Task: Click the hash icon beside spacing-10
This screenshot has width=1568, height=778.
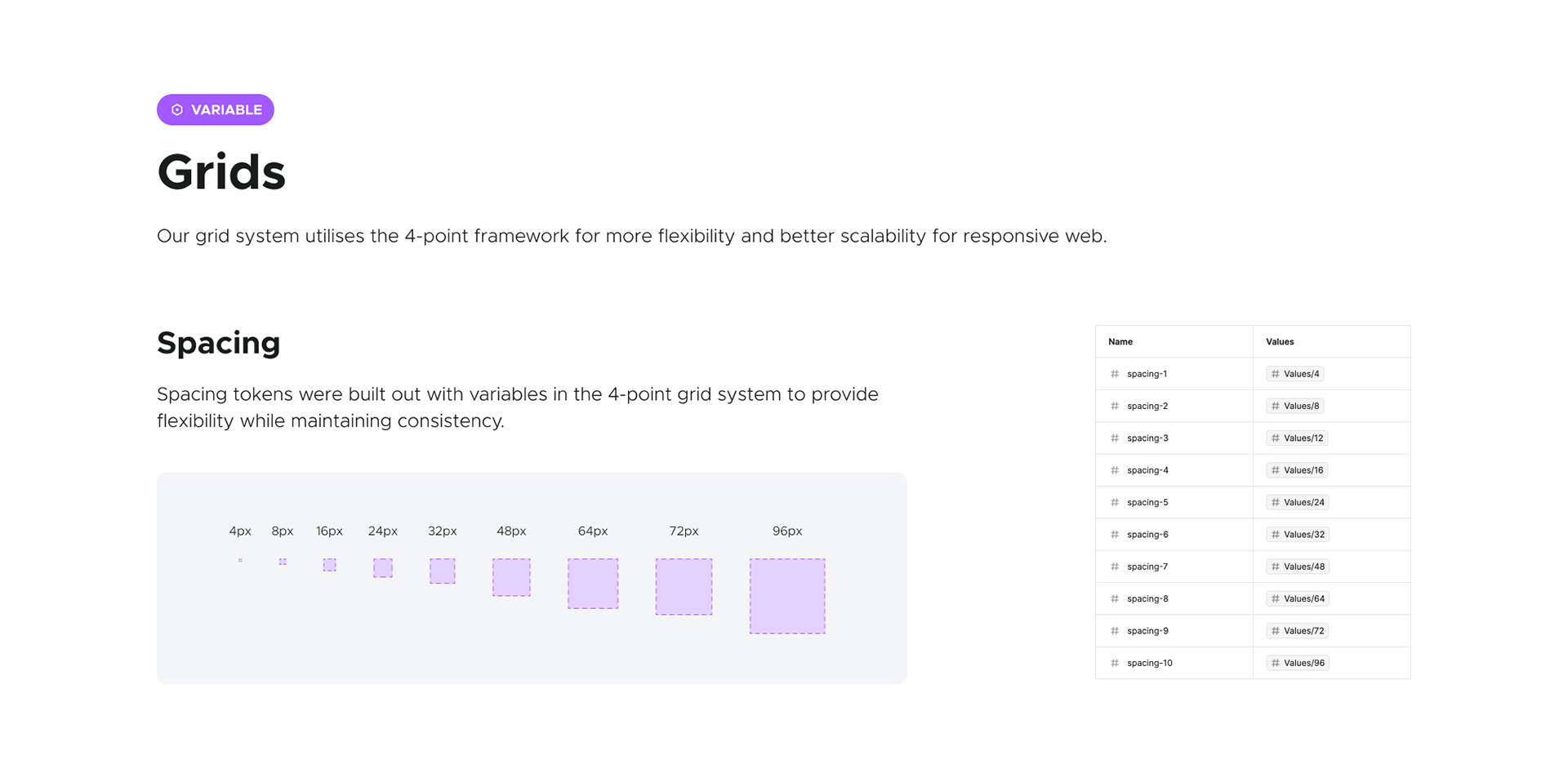Action: (x=1115, y=663)
